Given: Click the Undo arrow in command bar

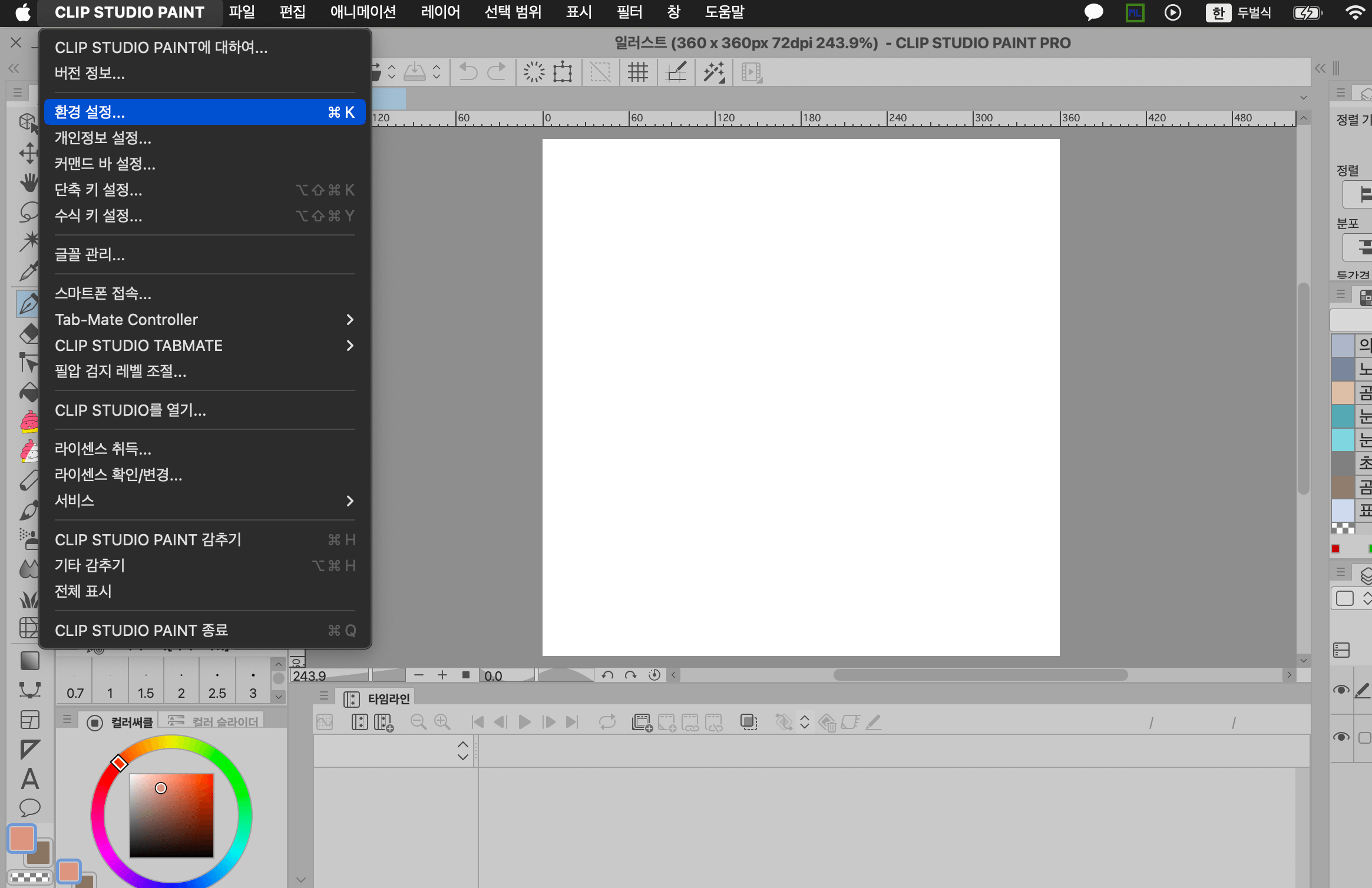Looking at the screenshot, I should (468, 72).
